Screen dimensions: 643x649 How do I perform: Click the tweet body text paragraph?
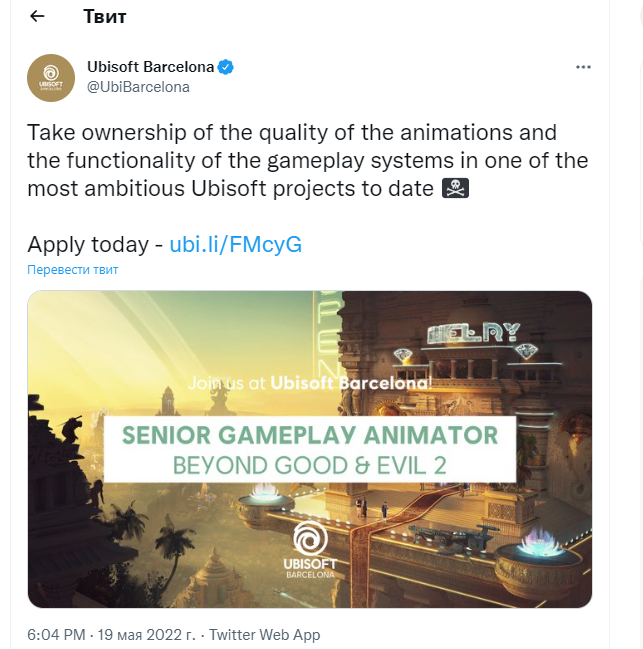point(300,160)
